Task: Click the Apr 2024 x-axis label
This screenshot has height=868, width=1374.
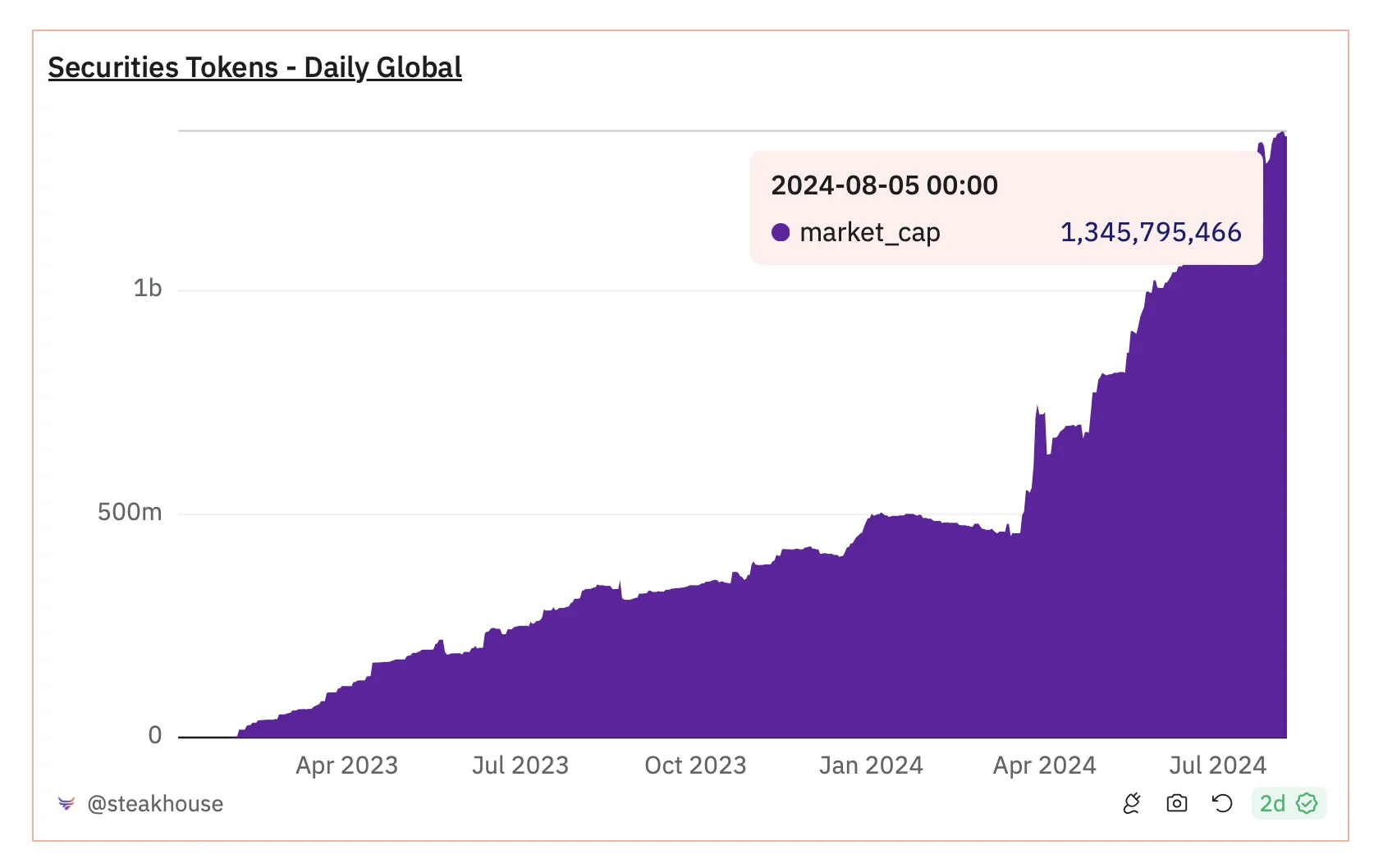Action: 1044,765
